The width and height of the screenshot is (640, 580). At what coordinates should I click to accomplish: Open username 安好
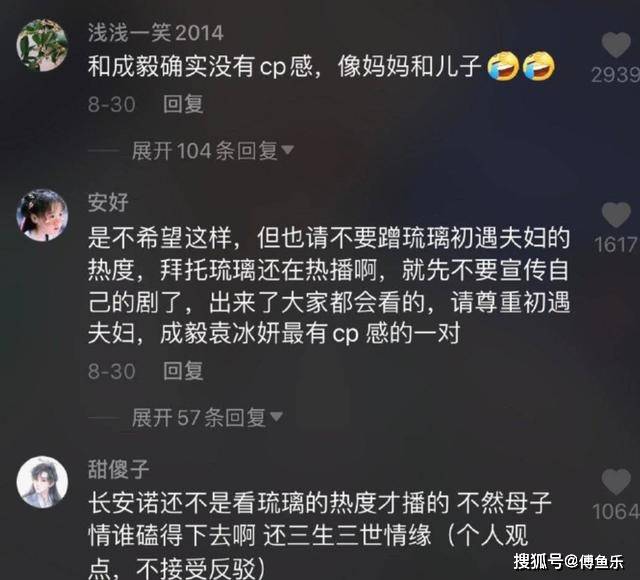(x=108, y=202)
